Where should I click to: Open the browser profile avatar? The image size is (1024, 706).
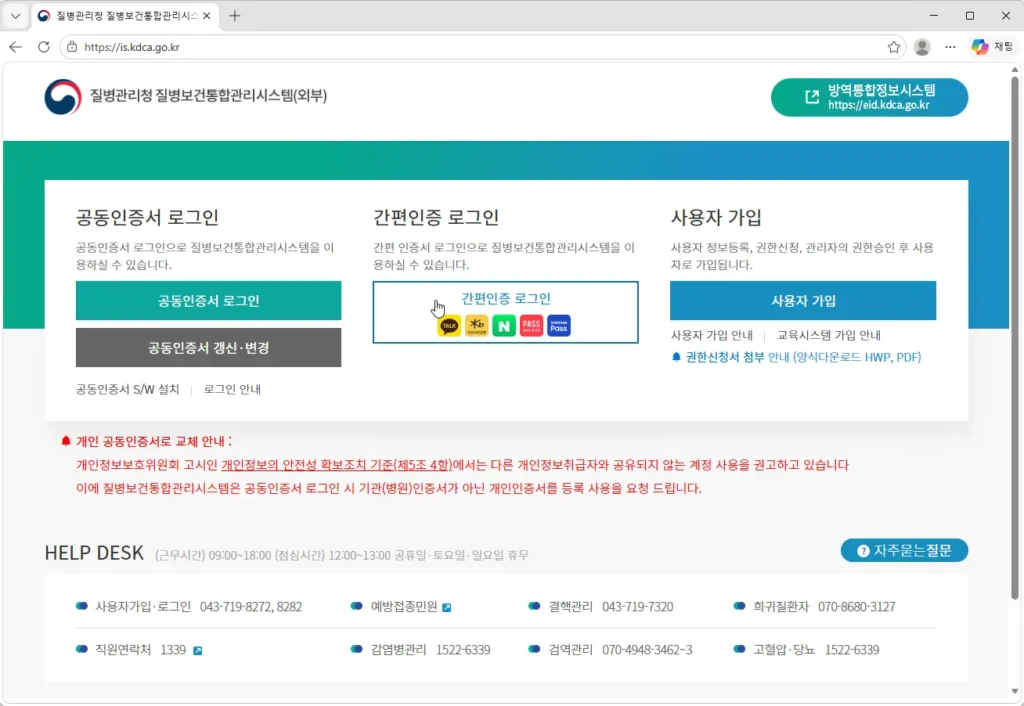(x=922, y=47)
